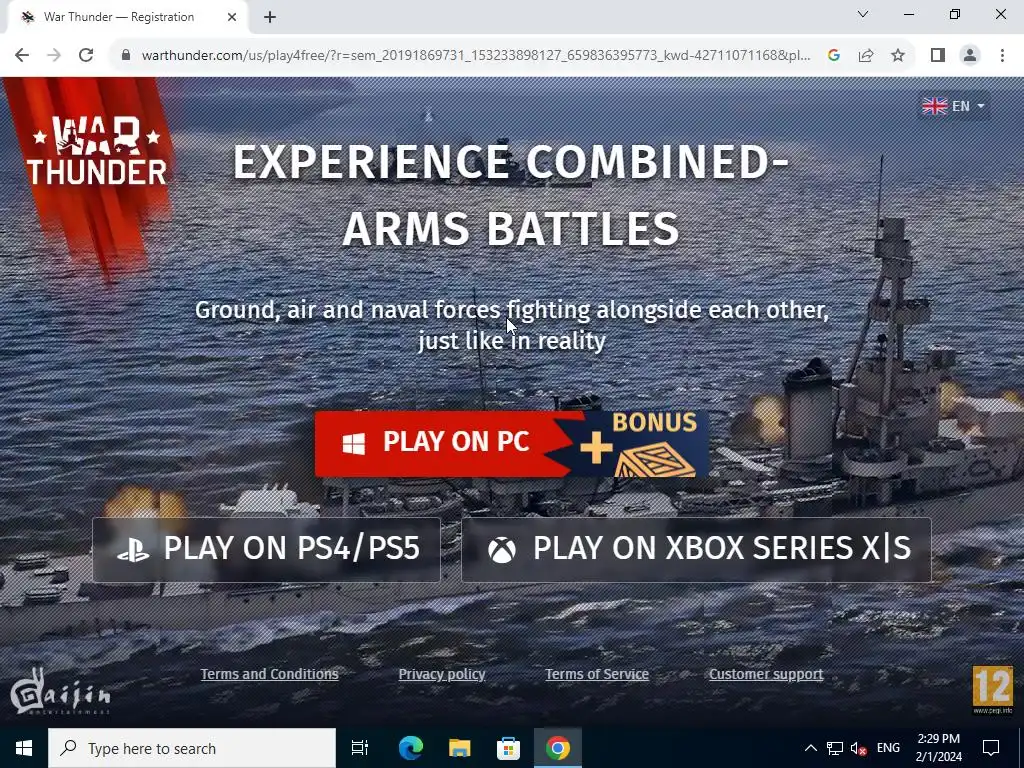Click the ENG input language indicator
This screenshot has width=1024, height=768.
click(x=888, y=748)
